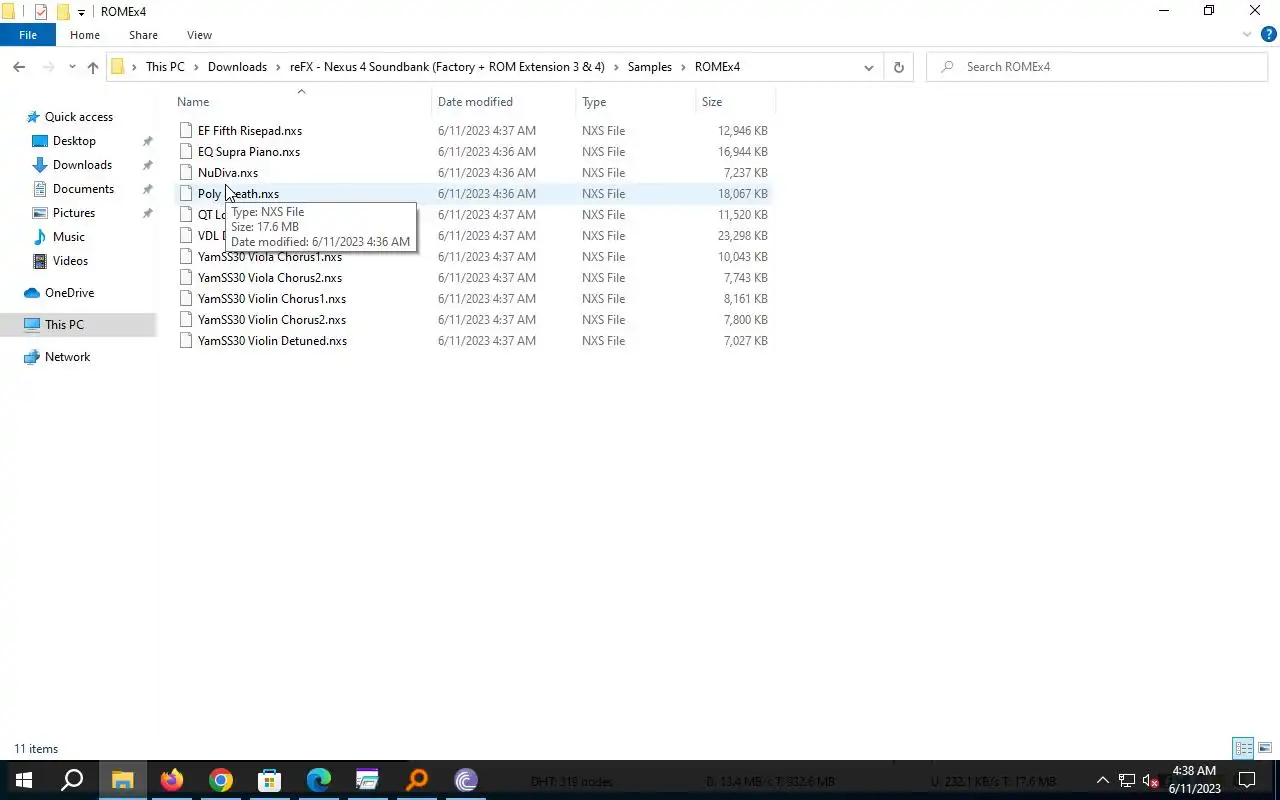Open the notification center

pyautogui.click(x=1247, y=780)
